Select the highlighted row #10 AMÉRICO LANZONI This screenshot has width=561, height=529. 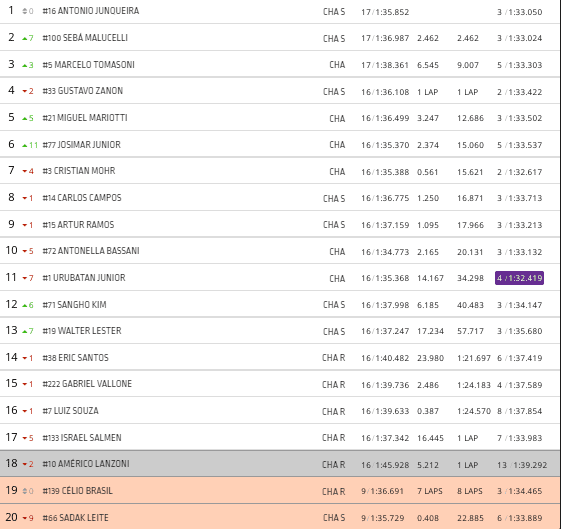tap(280, 464)
